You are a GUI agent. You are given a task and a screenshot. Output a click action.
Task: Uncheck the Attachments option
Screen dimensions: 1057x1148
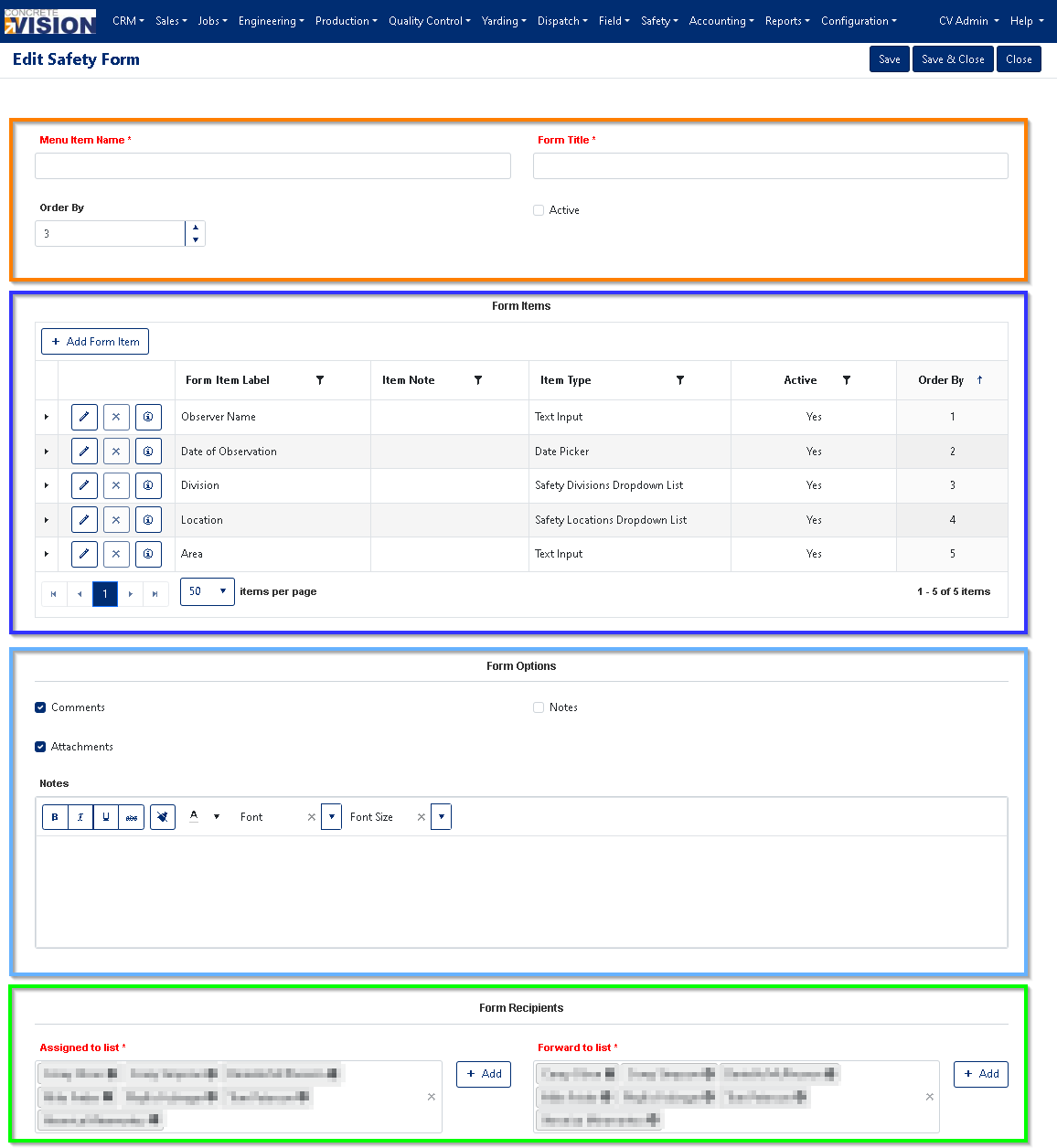(40, 747)
